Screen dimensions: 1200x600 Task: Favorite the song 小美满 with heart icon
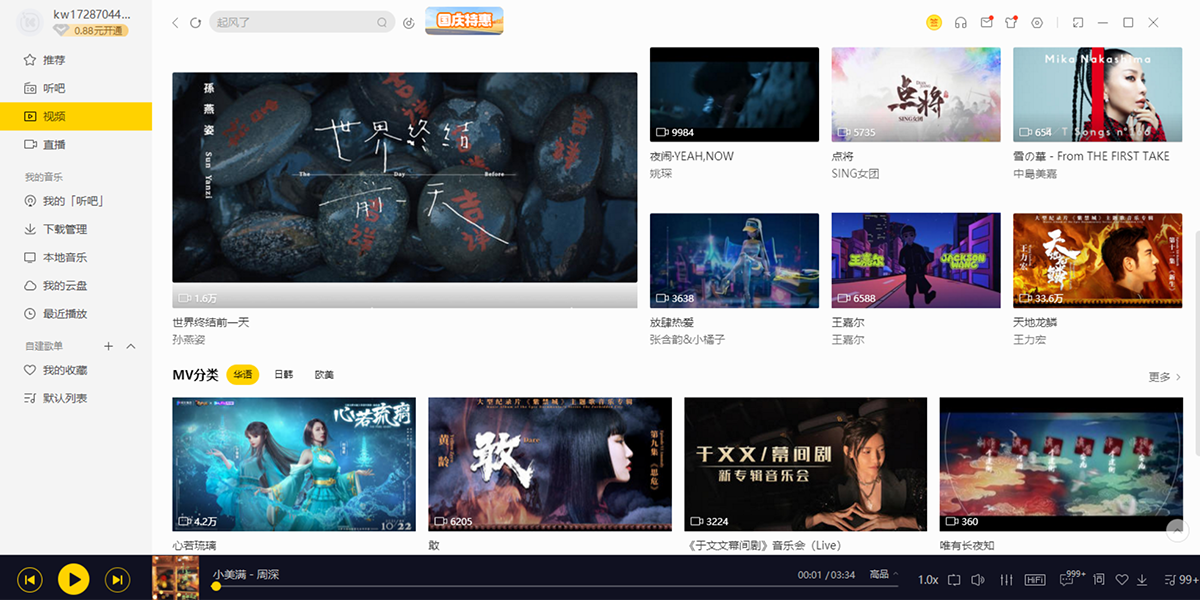point(1122,579)
